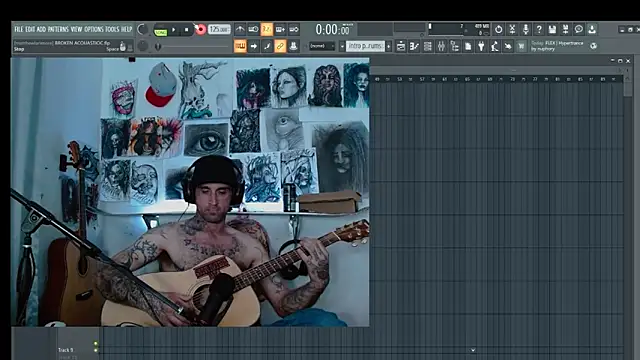Screen dimensions: 640x360
Task: Click the speech bubble chat icon
Action: pyautogui.click(x=579, y=29)
